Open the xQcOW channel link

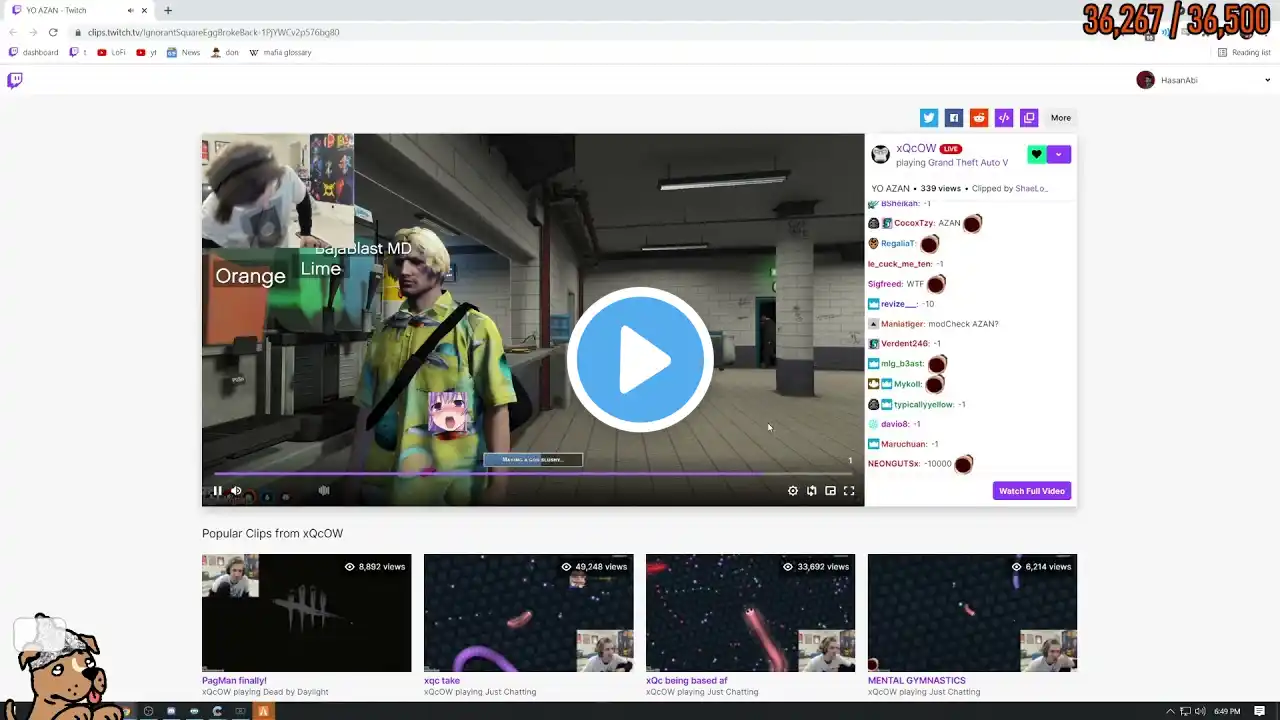tap(916, 148)
